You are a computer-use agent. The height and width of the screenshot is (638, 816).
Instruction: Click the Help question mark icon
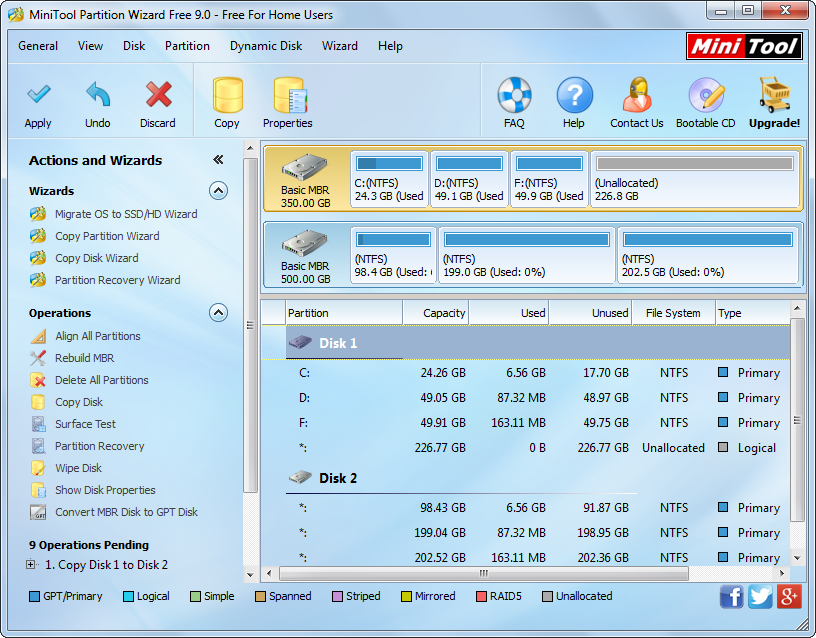point(574,95)
